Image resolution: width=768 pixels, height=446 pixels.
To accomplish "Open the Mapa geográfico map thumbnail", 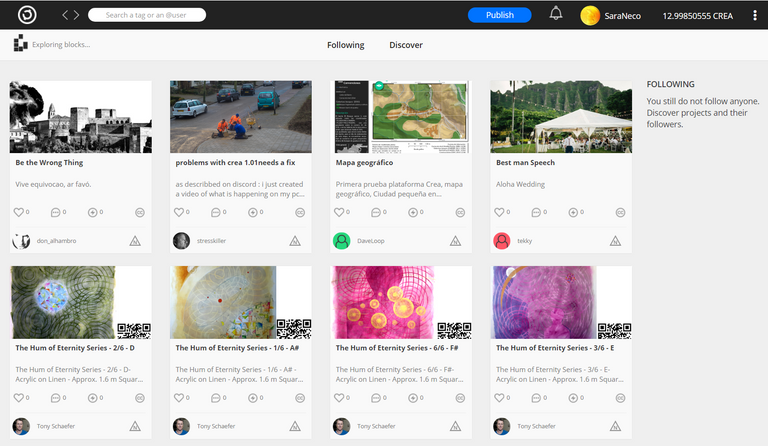I will coord(401,117).
